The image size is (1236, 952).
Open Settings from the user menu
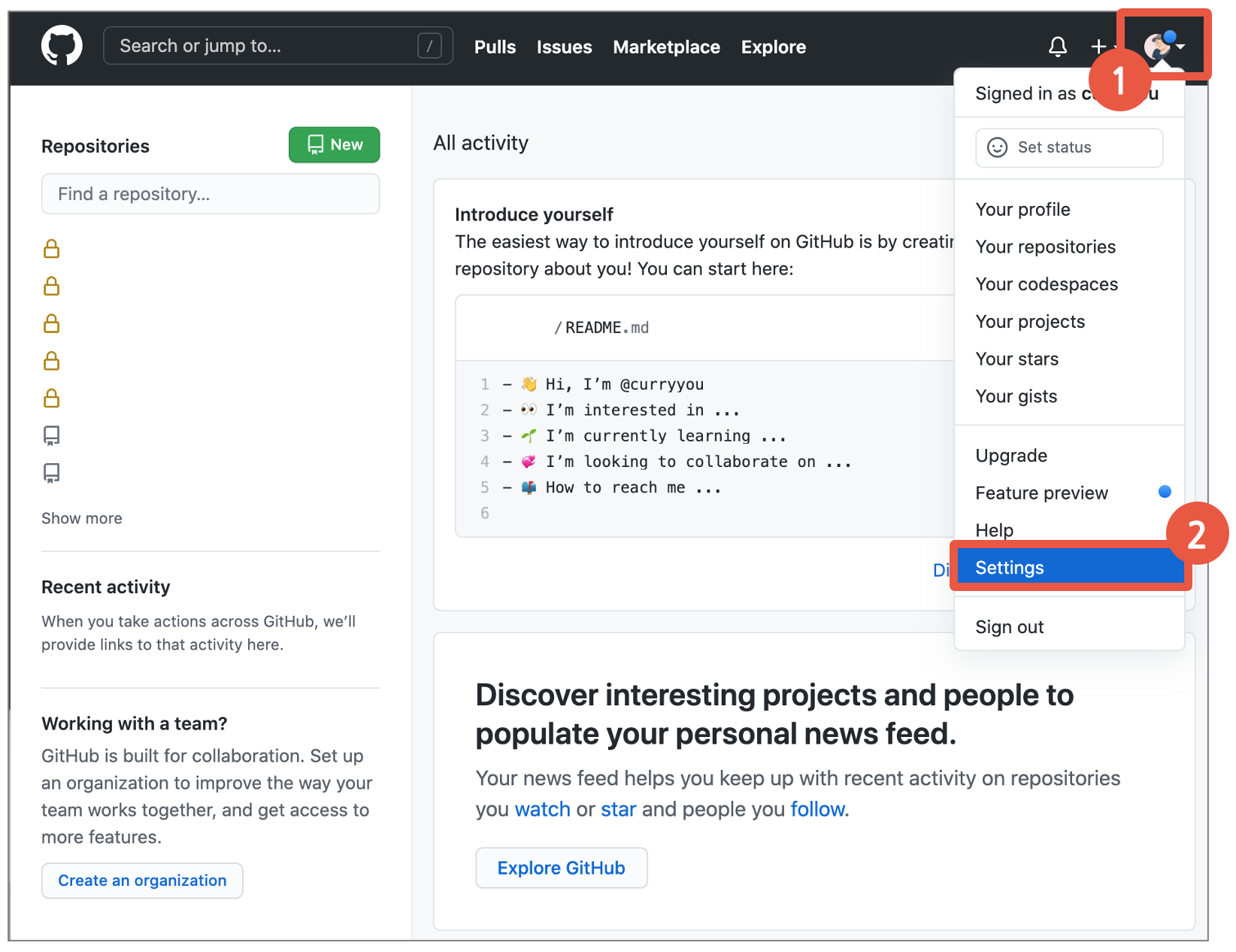click(x=1069, y=568)
